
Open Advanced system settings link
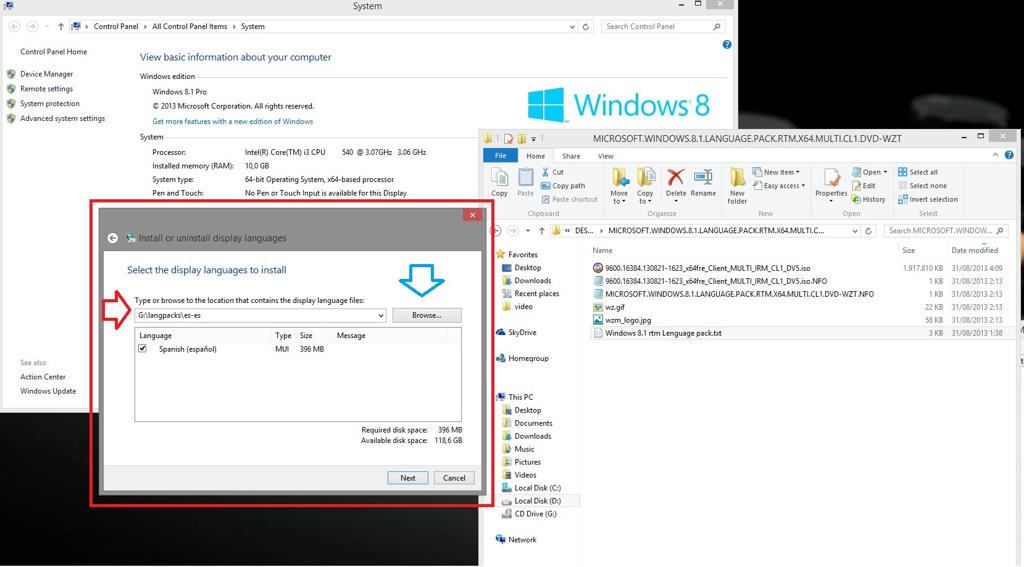(x=62, y=119)
